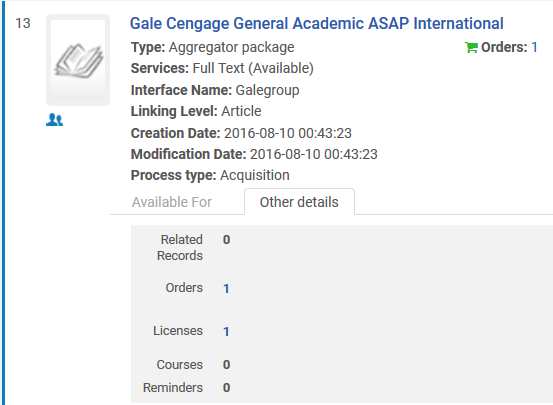Click the Related Records count 0
The width and height of the screenshot is (553, 405).
[226, 240]
